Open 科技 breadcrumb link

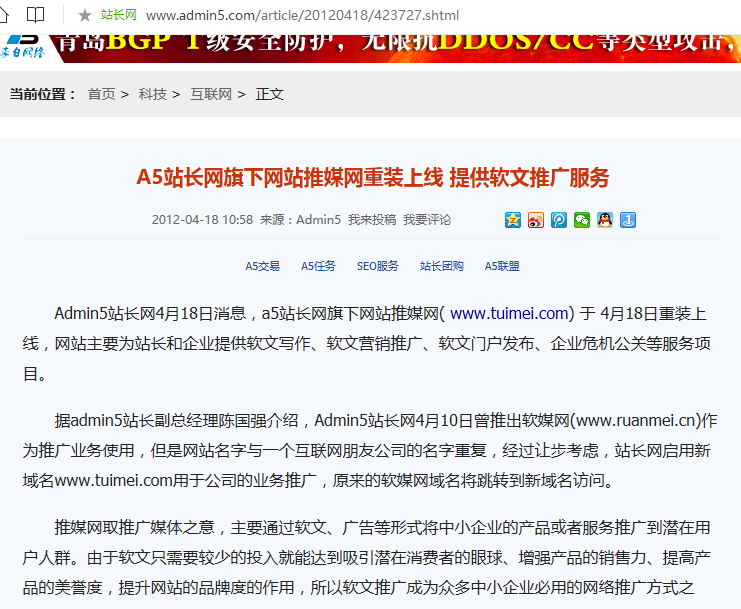[153, 94]
